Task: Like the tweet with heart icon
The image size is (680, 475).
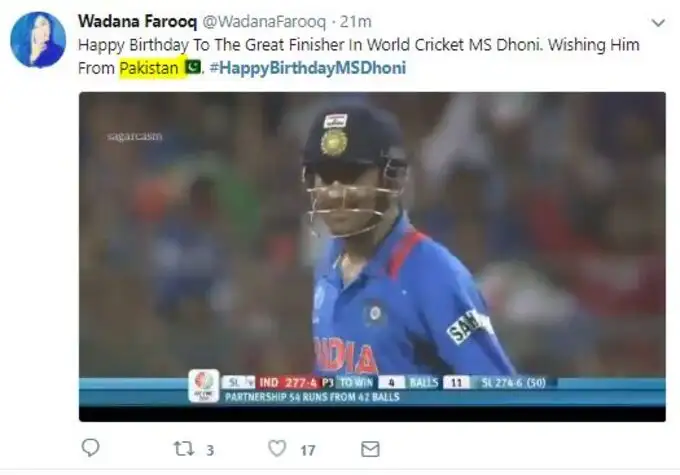Action: [277, 449]
